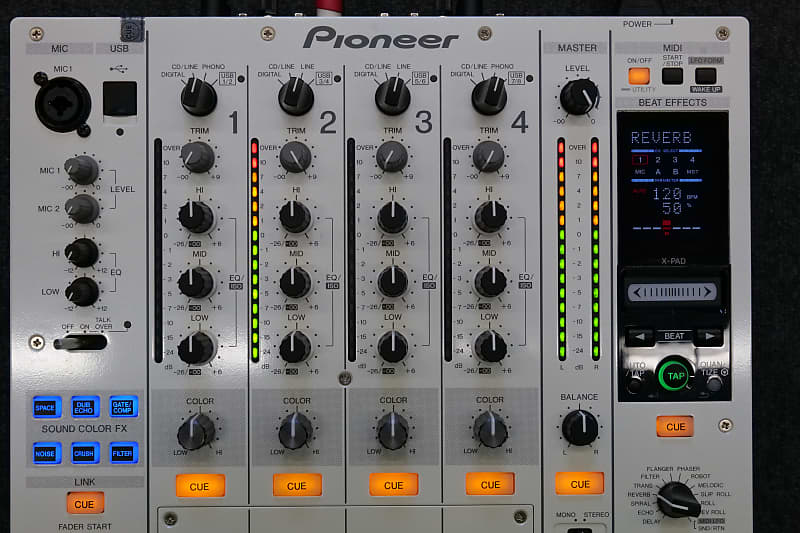Click the channel 2 HI EQ knob
The width and height of the screenshot is (800, 533).
[295, 217]
